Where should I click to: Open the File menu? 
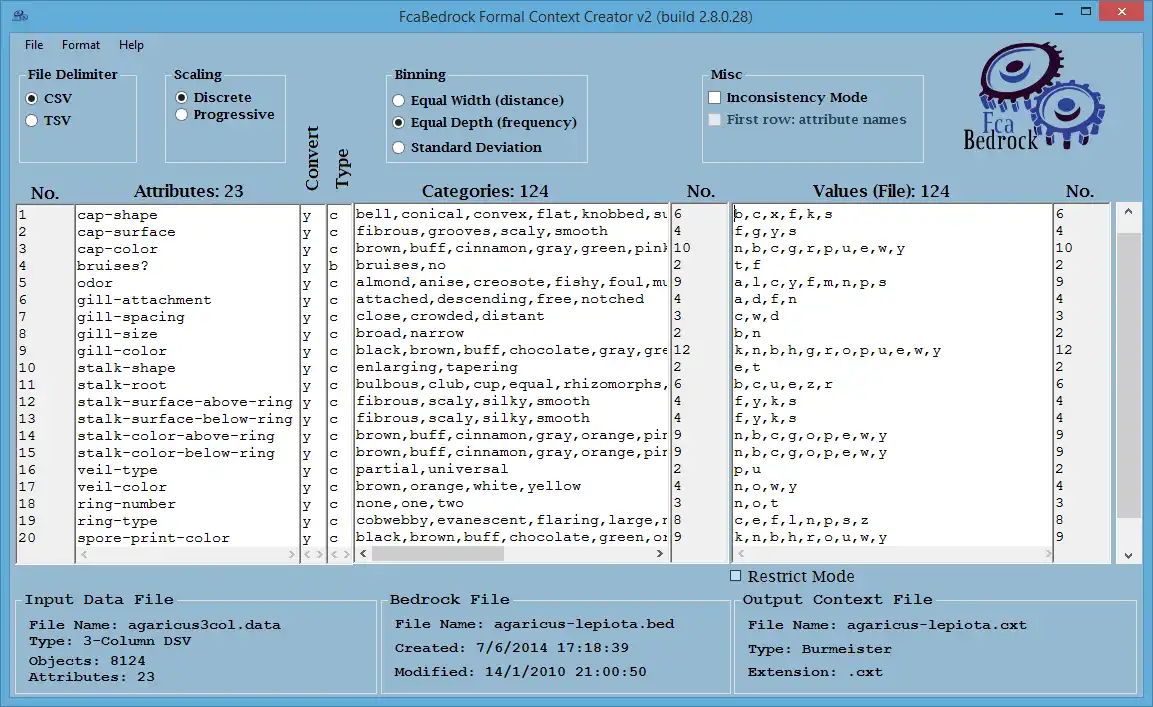coord(34,45)
